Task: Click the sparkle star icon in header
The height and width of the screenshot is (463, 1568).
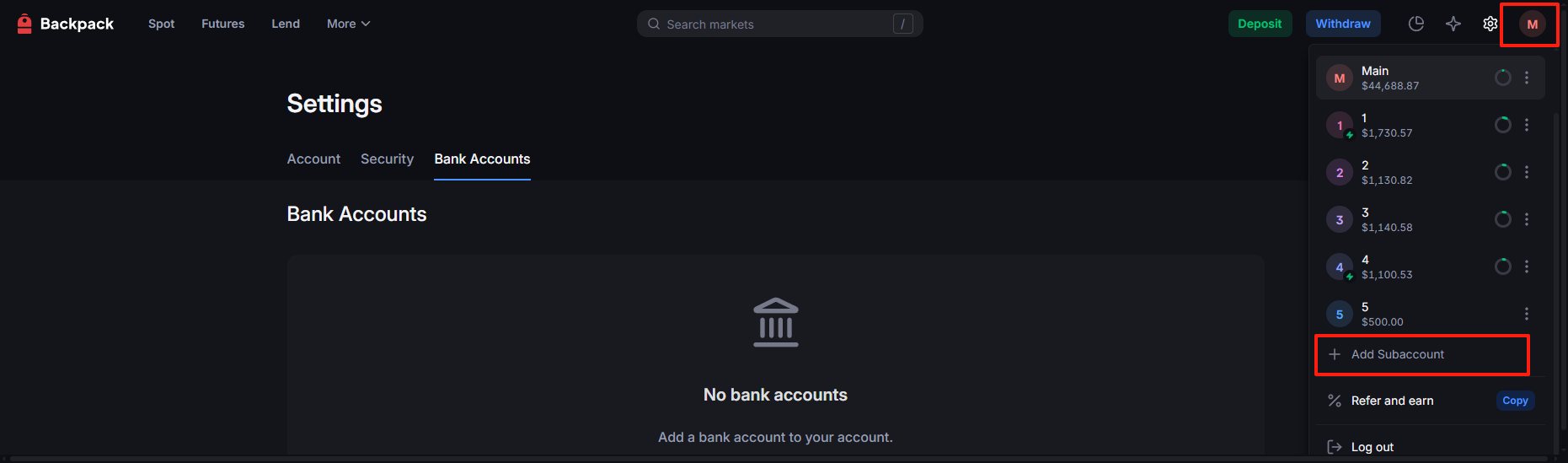Action: coord(1453,24)
